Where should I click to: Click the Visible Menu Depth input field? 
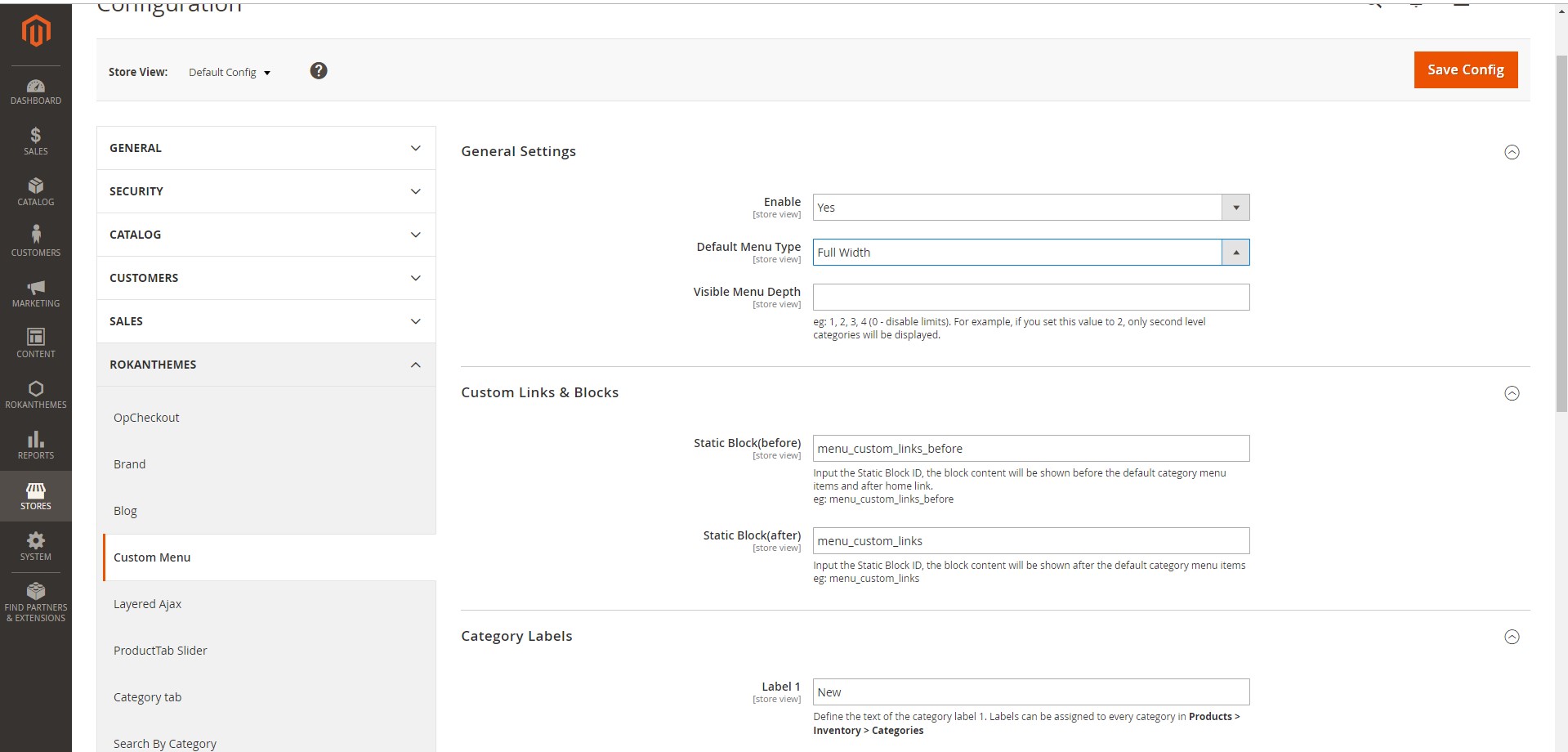click(1031, 298)
